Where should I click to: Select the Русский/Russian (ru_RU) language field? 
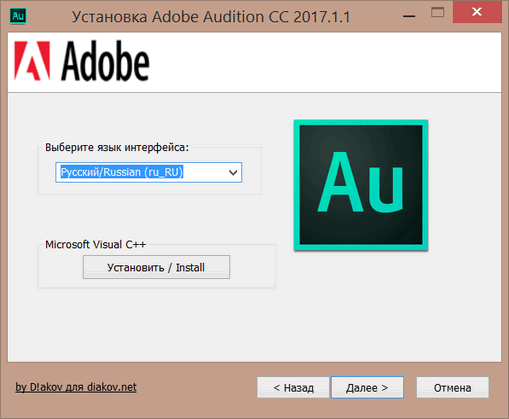click(148, 172)
